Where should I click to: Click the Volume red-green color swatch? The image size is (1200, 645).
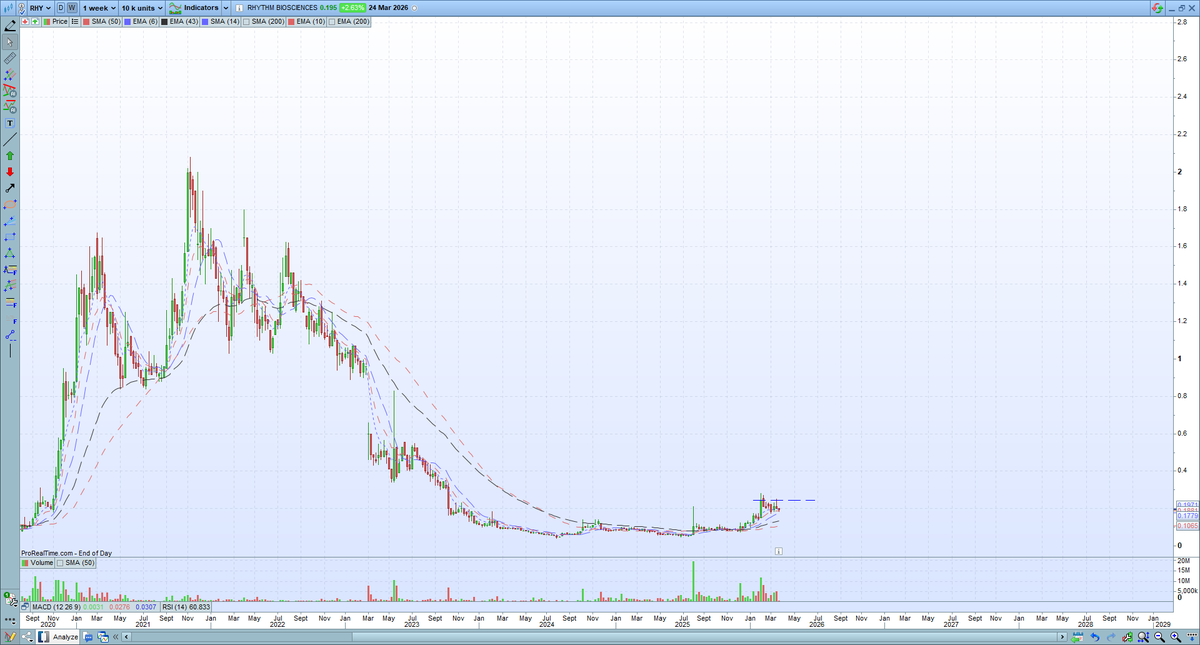tap(25, 563)
